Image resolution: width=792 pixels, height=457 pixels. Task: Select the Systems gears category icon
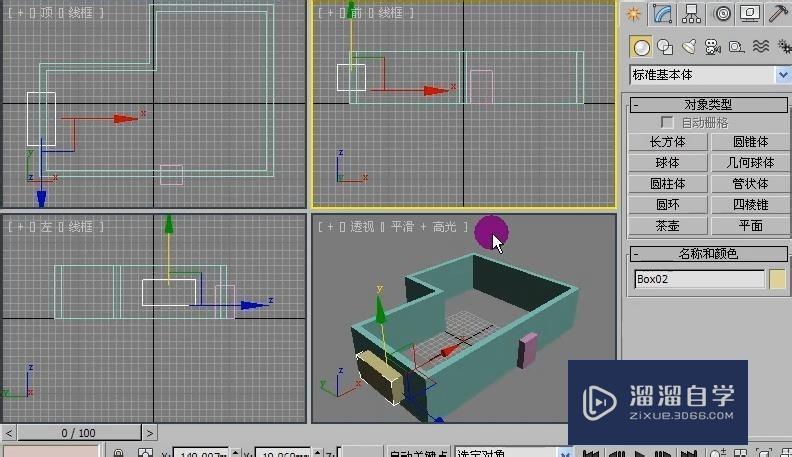tap(784, 47)
